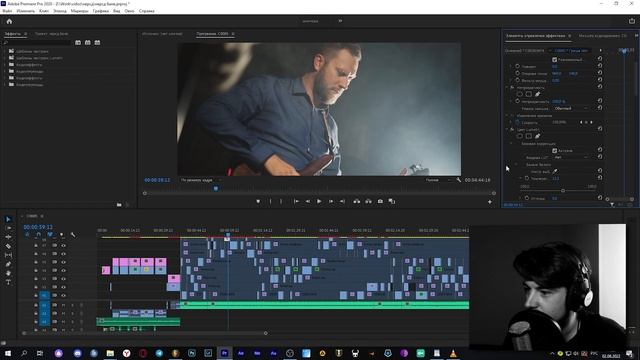The height and width of the screenshot is (360, 640).
Task: Select the Slip tool
Action: point(8,255)
